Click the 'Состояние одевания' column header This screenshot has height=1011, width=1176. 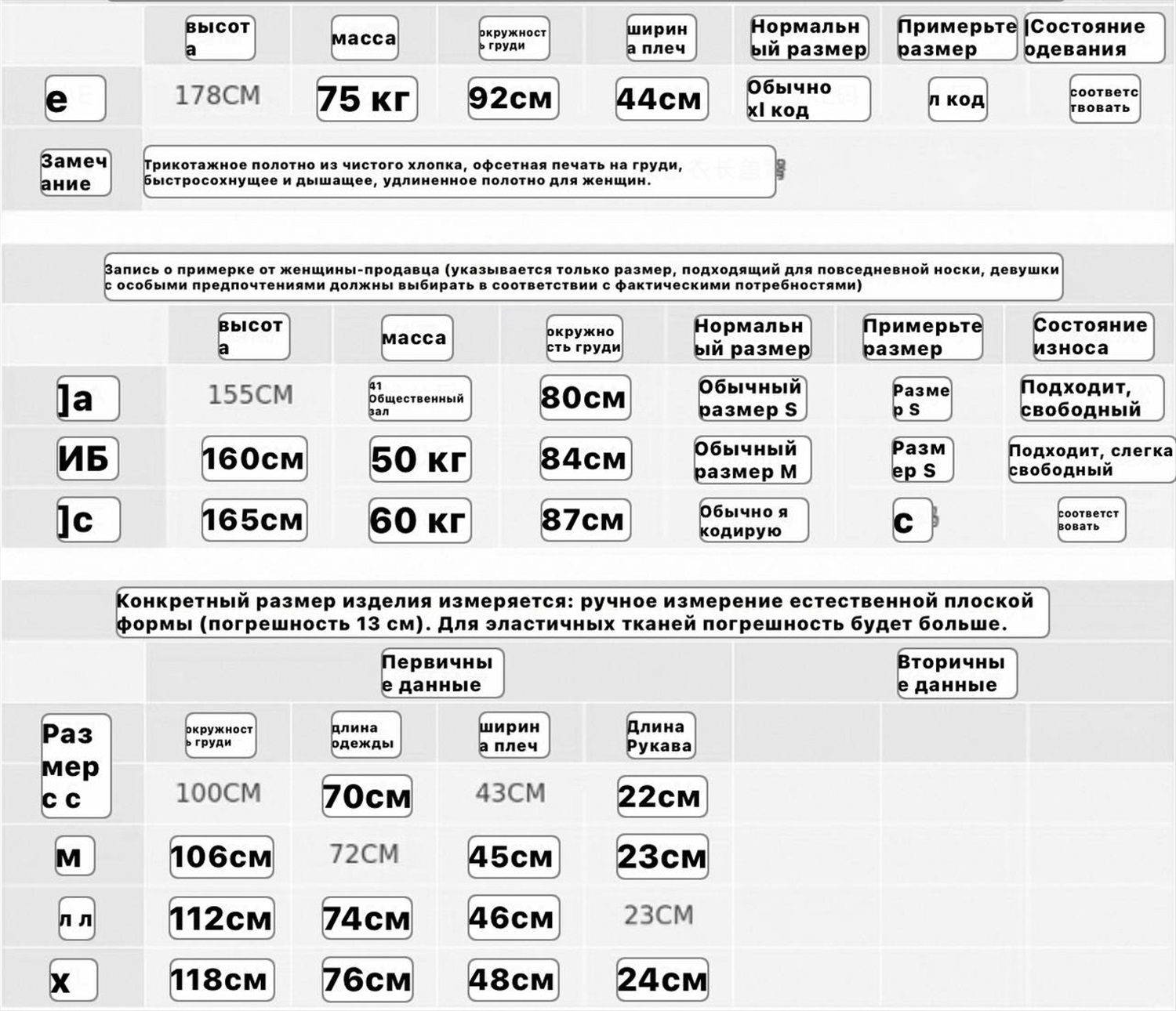[1094, 38]
